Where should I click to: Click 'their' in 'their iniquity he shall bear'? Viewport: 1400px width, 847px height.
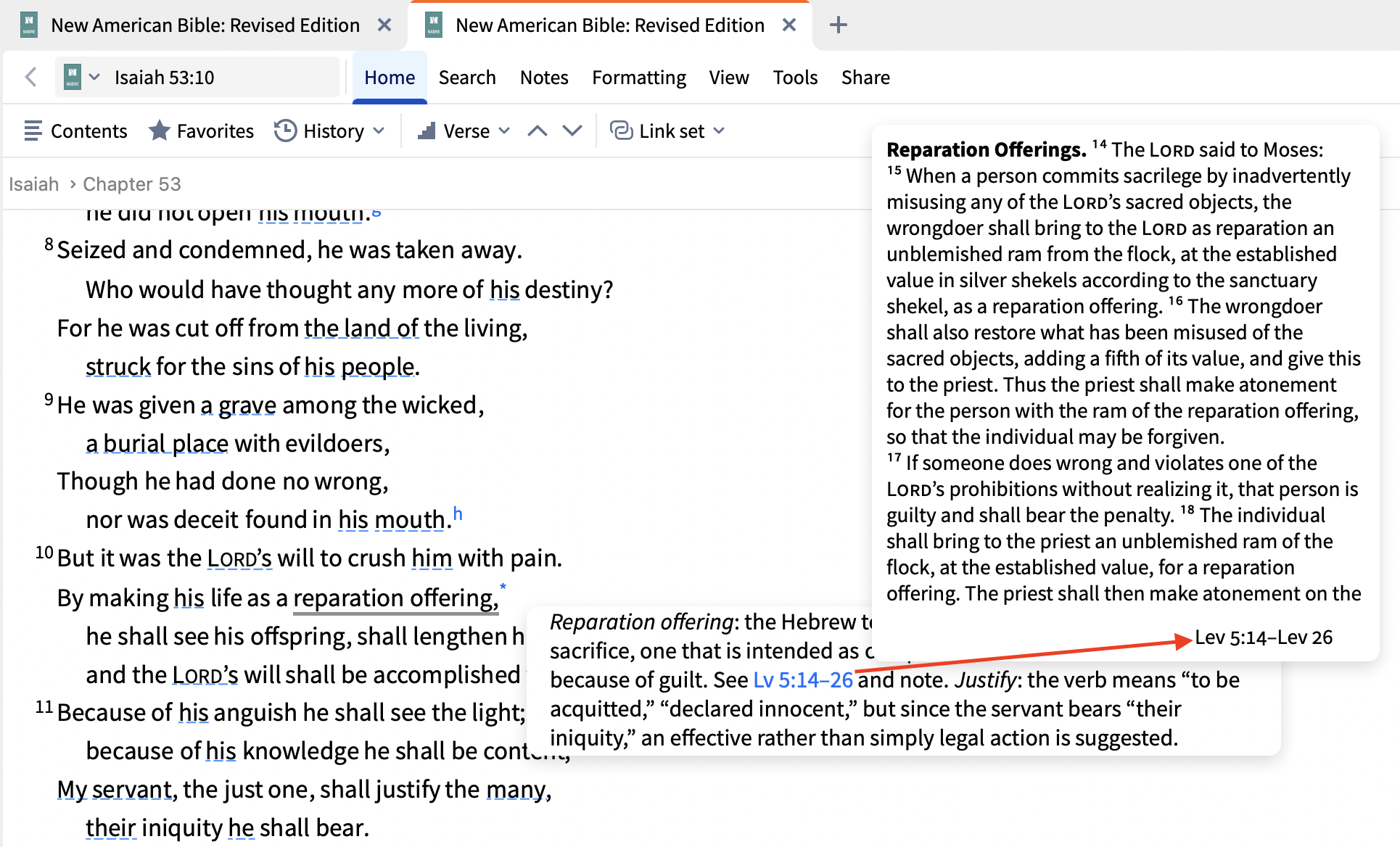[111, 827]
